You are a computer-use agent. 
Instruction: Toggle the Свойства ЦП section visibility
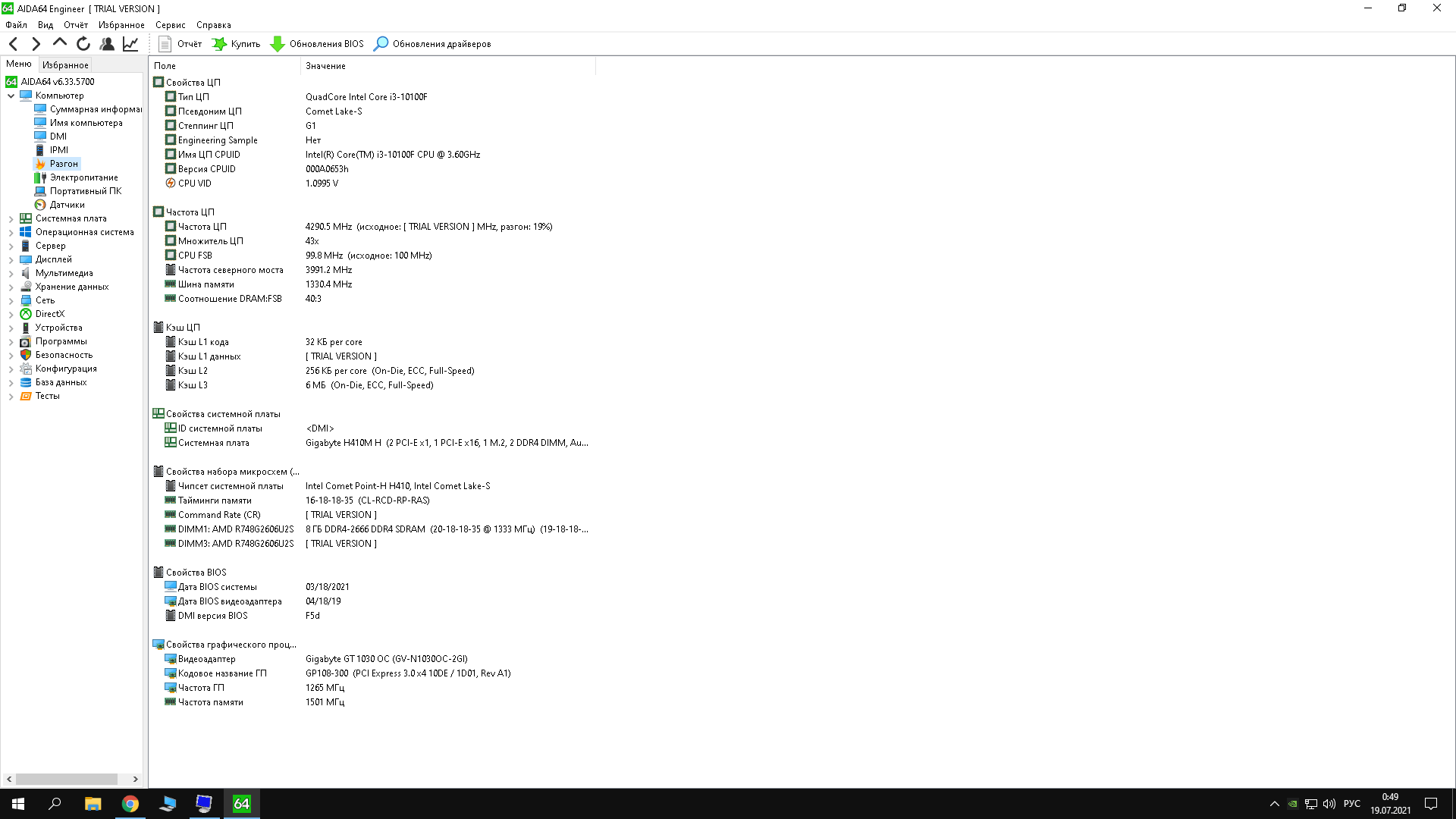pos(193,82)
